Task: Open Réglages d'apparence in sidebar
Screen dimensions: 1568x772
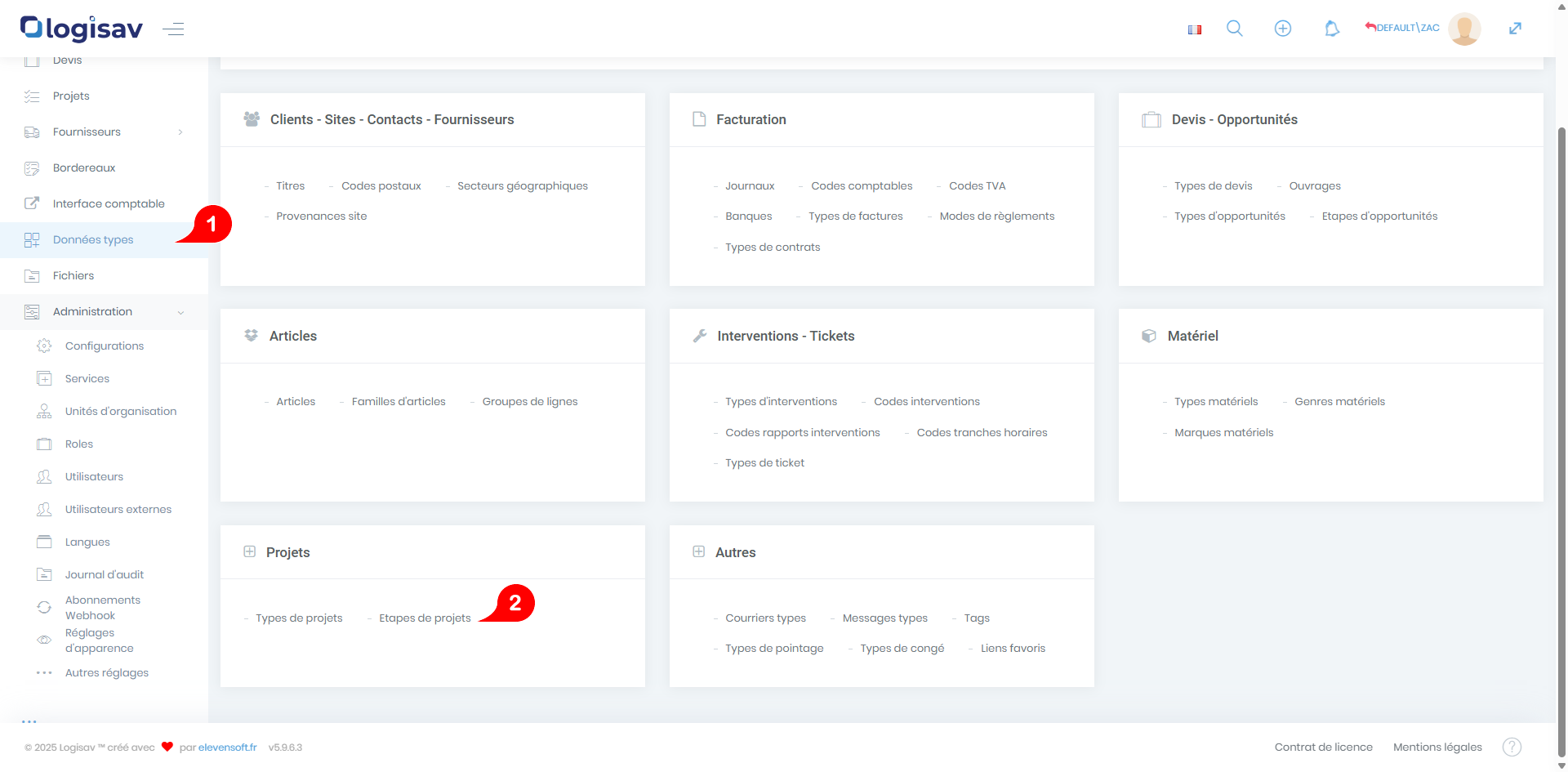Action: pos(99,640)
